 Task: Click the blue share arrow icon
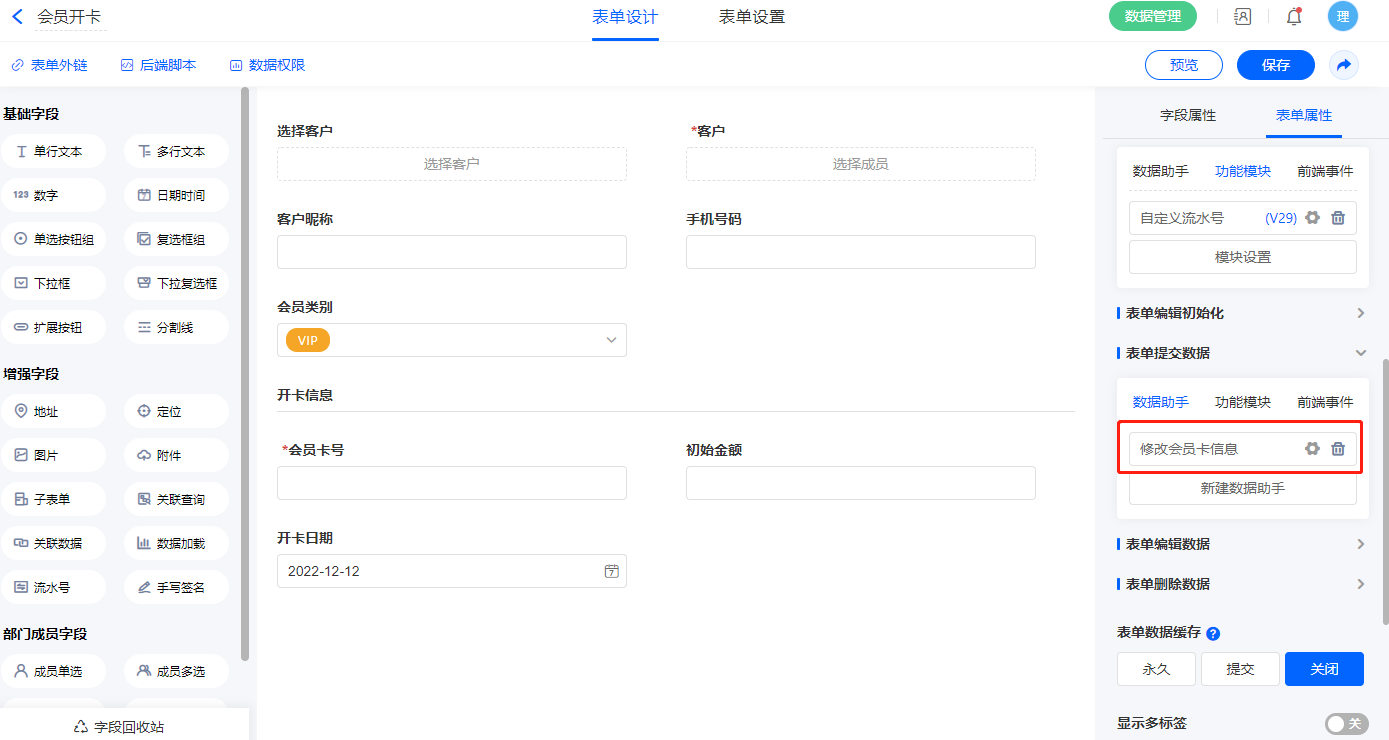(1344, 65)
